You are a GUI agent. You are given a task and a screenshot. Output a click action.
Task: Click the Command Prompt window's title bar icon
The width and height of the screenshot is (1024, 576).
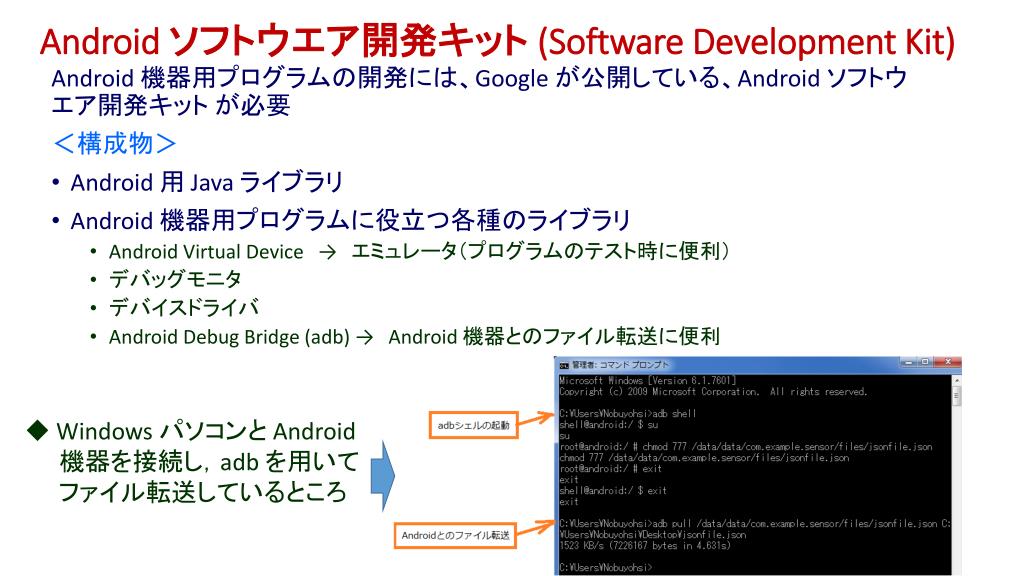point(564,365)
